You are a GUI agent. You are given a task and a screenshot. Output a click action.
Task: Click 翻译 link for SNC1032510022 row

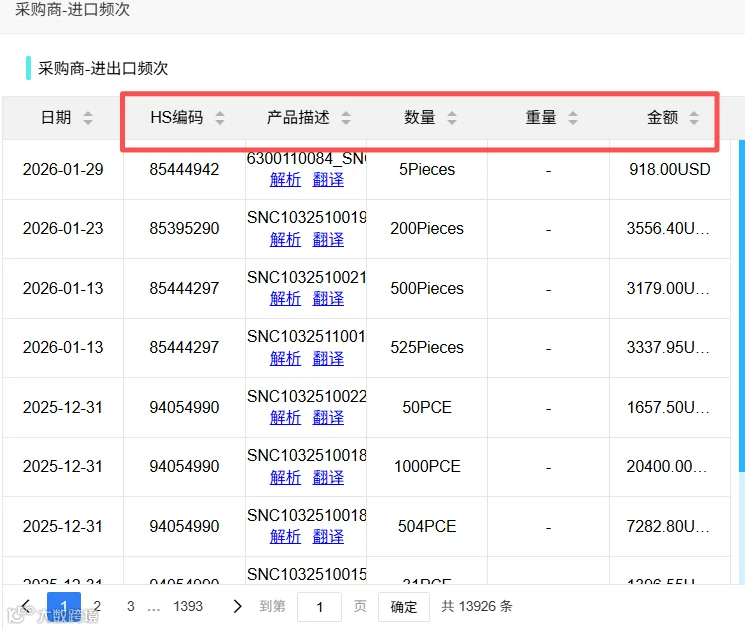pyautogui.click(x=328, y=418)
